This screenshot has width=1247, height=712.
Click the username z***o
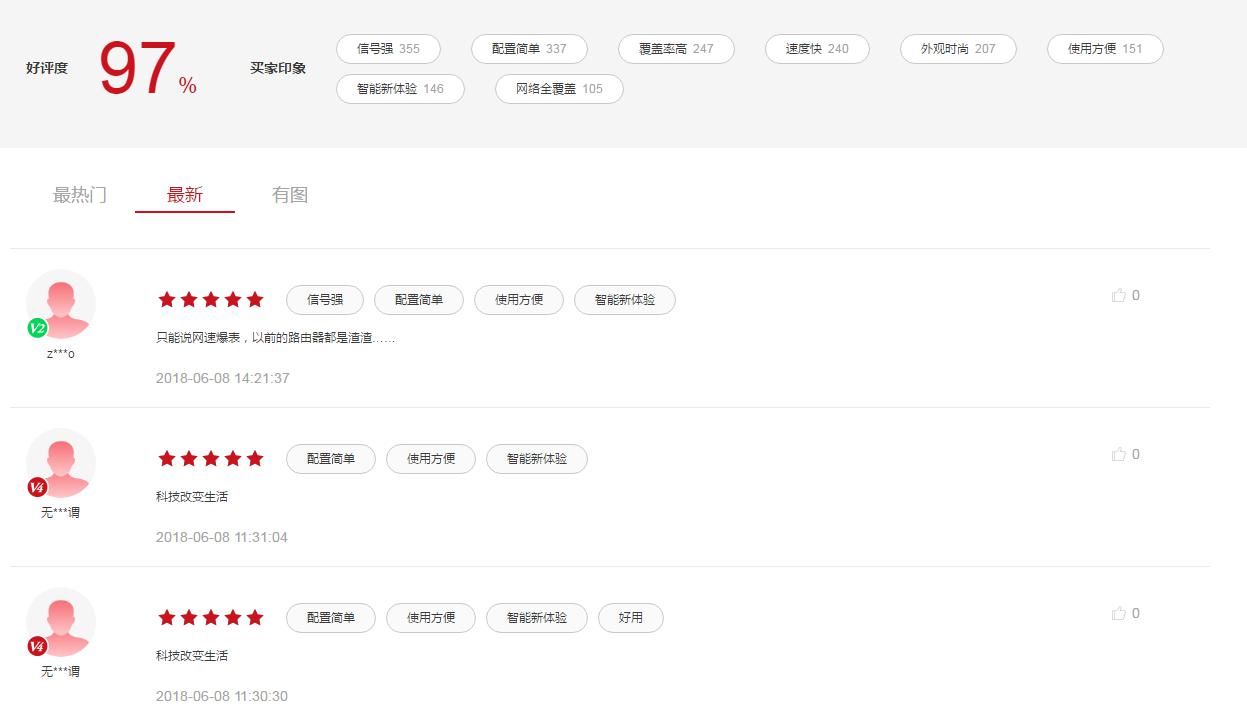click(x=61, y=354)
